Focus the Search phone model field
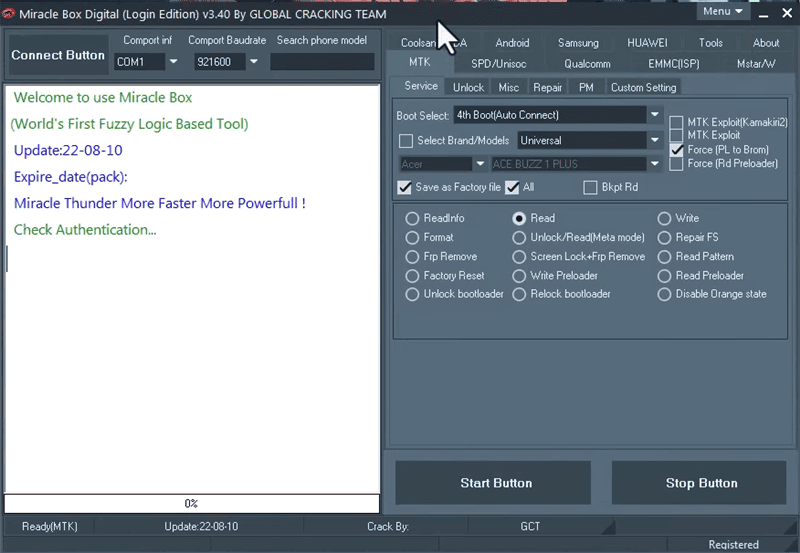The width and height of the screenshot is (800, 553). 322,62
